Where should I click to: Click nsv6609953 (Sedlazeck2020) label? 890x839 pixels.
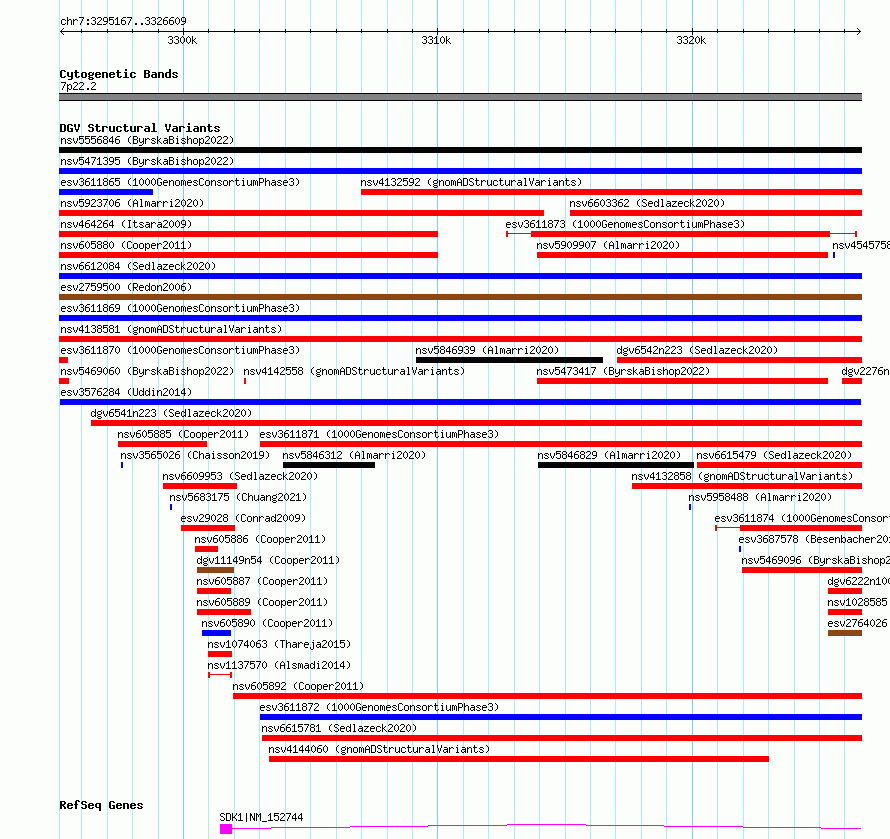tap(240, 476)
